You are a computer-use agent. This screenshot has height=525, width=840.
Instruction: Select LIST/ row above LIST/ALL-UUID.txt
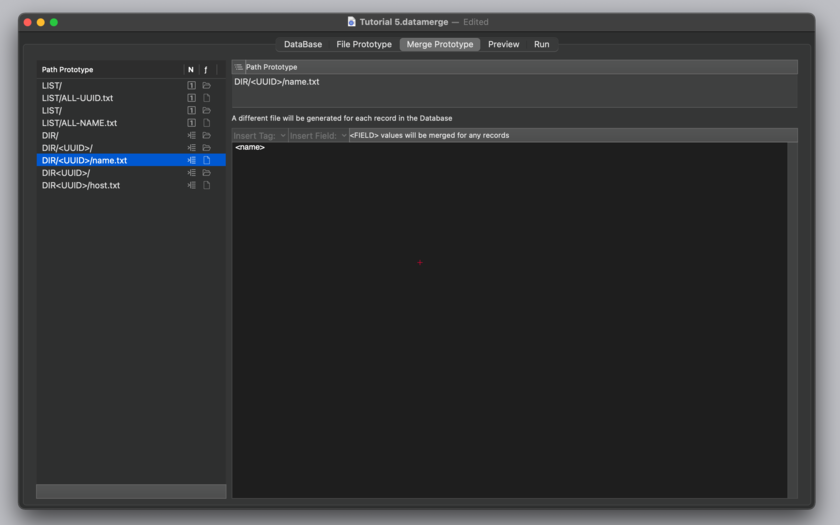[x=131, y=85]
